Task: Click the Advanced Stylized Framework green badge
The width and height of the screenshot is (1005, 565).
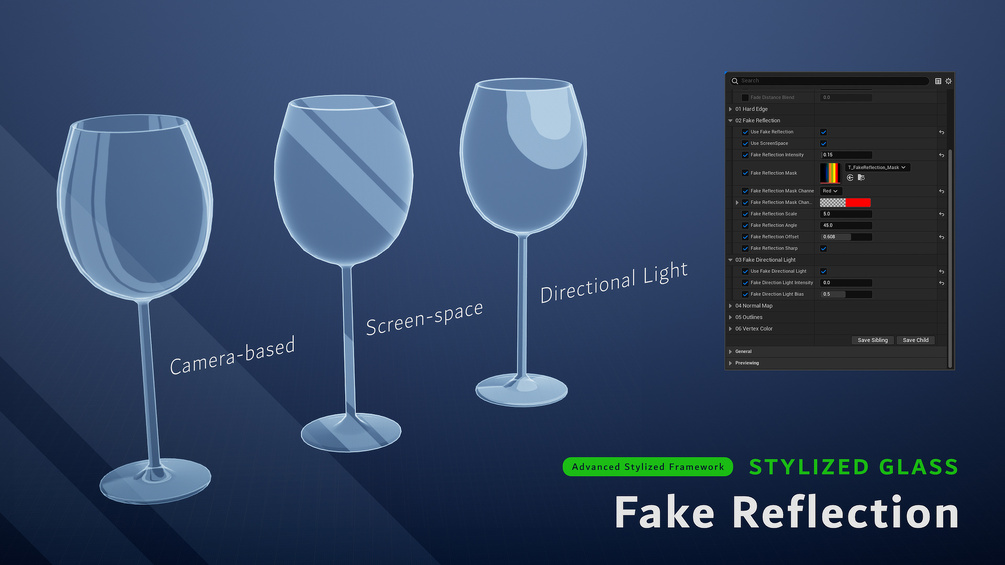Action: tap(647, 466)
